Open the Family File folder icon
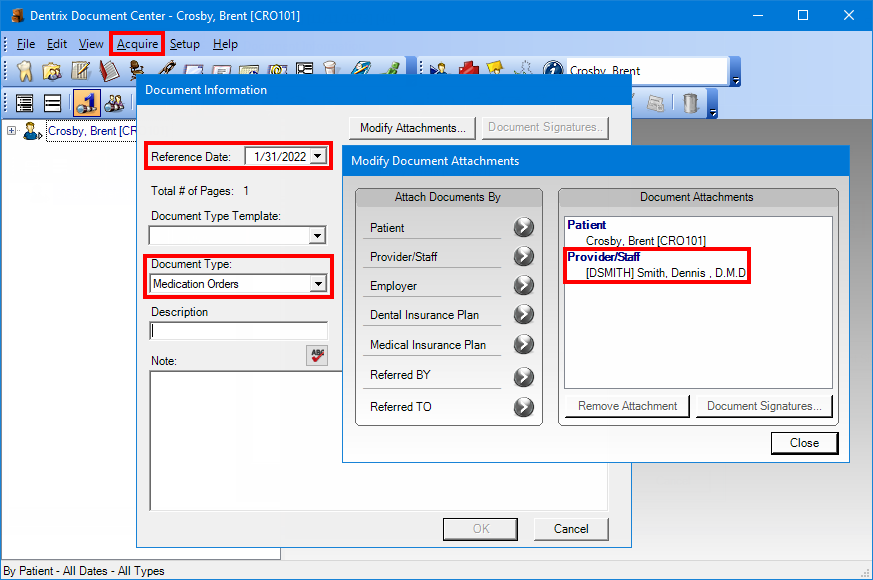 52,71
